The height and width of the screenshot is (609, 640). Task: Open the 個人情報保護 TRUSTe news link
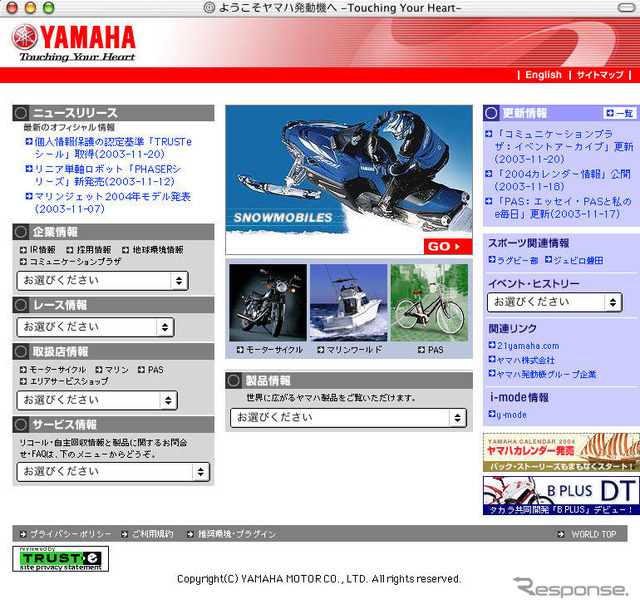113,148
